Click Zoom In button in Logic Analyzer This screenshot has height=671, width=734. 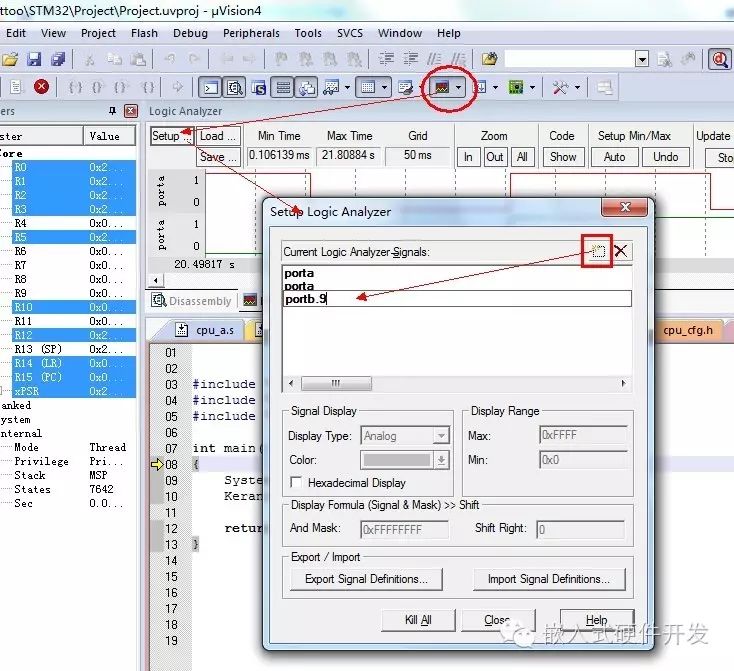[x=468, y=157]
